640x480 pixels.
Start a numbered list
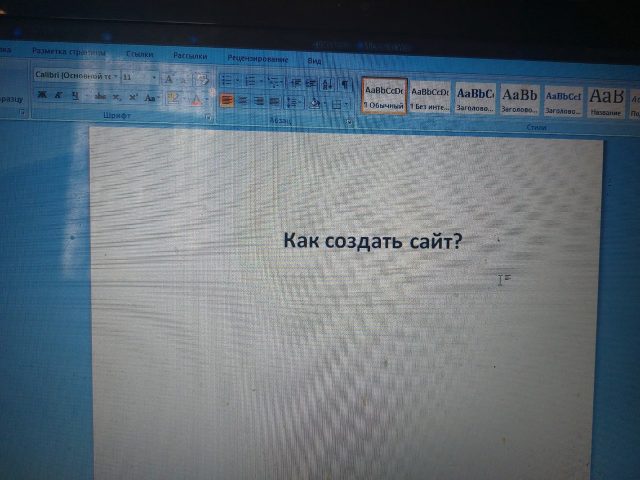click(249, 80)
